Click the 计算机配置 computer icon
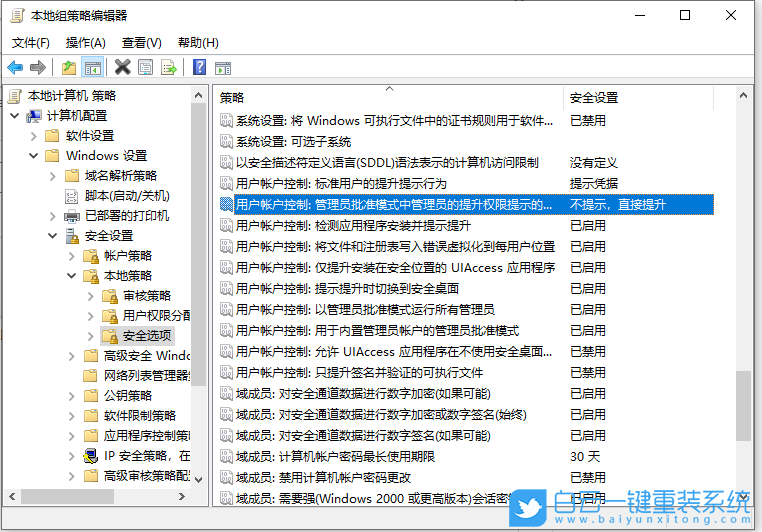This screenshot has height=532, width=762. (34, 116)
